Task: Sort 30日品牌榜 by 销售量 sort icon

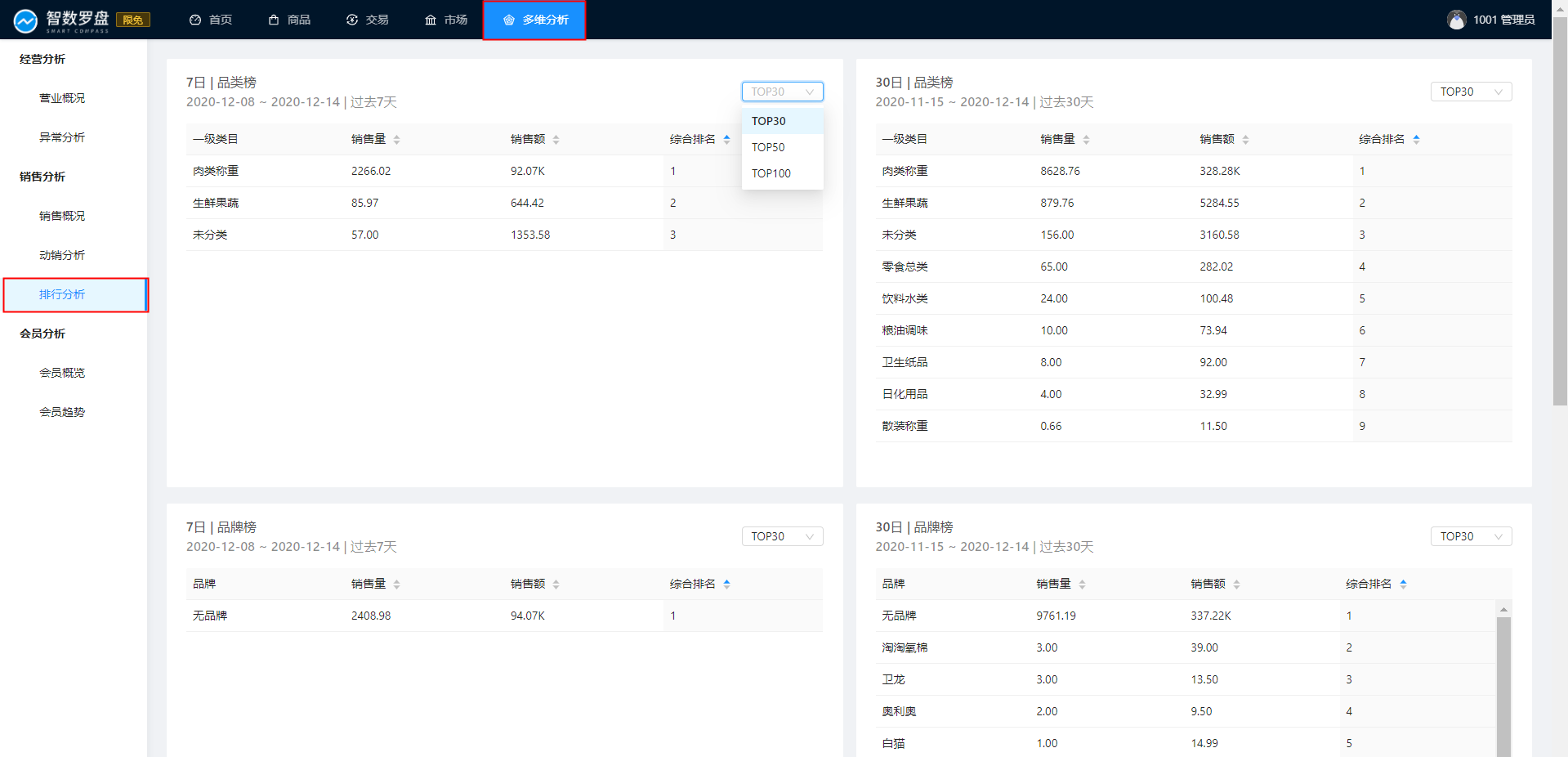Action: click(x=1082, y=585)
